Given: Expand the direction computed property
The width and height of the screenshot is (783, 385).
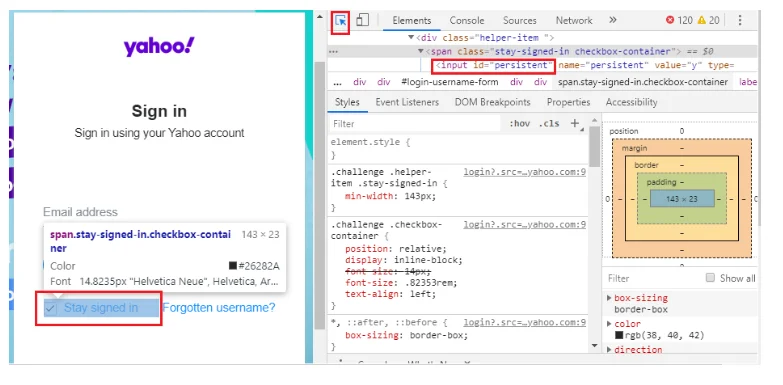Looking at the screenshot, I should (609, 350).
